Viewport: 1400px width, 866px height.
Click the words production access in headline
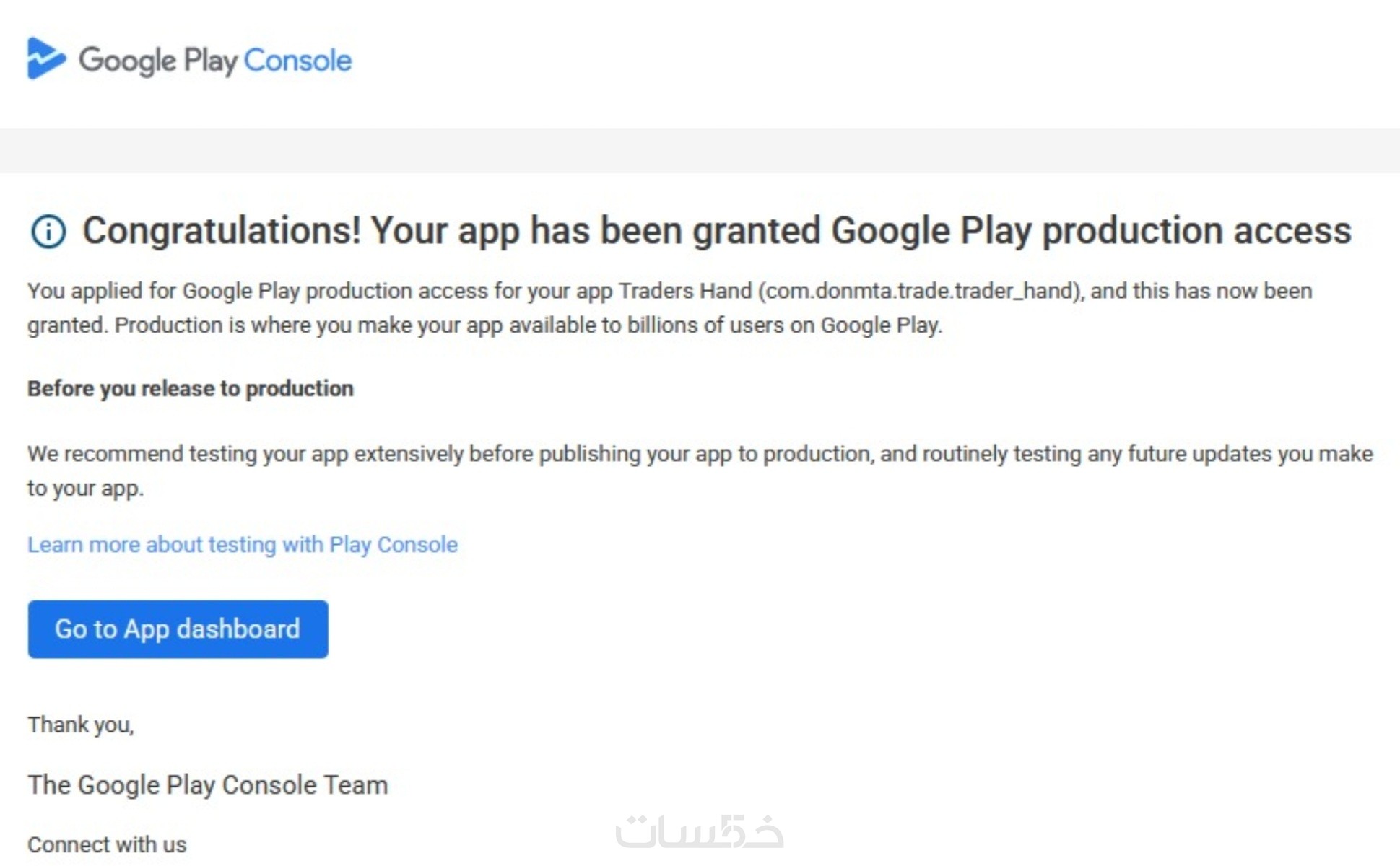1196,231
